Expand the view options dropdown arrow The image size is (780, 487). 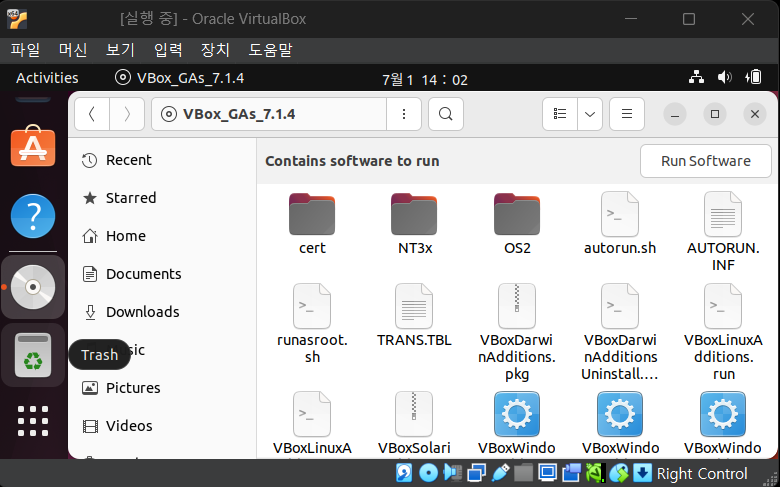pos(590,114)
